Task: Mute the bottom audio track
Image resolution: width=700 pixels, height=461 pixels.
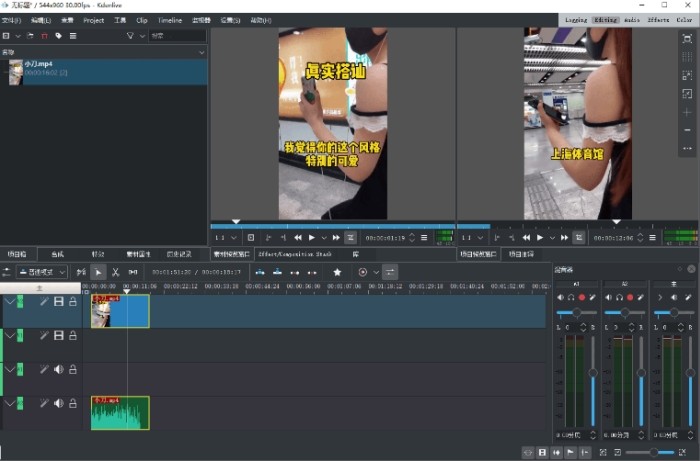Action: (x=58, y=403)
